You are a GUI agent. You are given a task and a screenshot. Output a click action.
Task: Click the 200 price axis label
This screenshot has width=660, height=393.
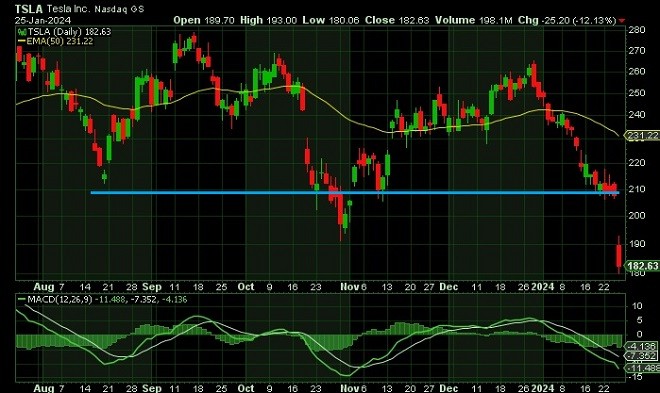tap(637, 215)
